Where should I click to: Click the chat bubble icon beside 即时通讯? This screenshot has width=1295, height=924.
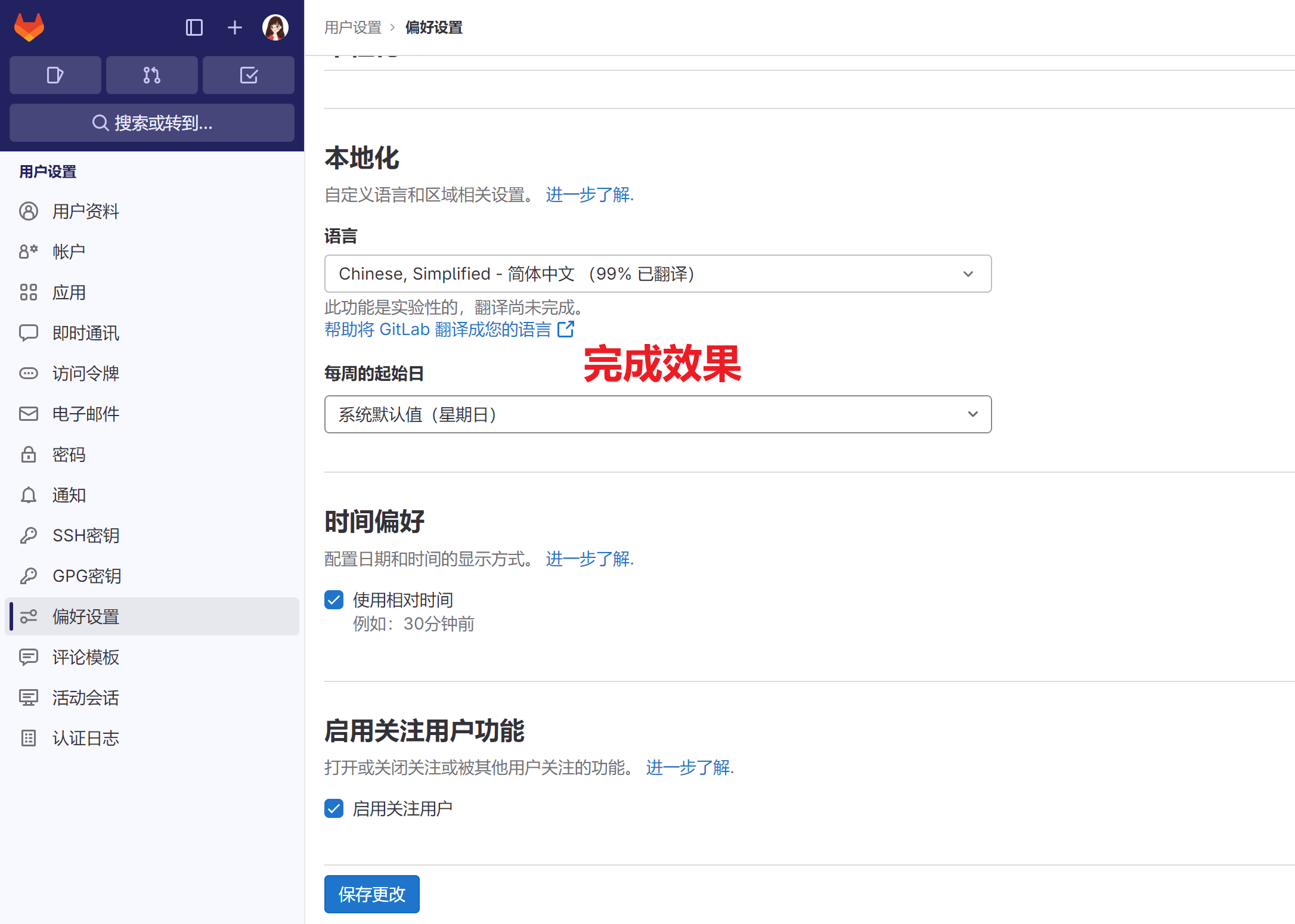coord(29,333)
